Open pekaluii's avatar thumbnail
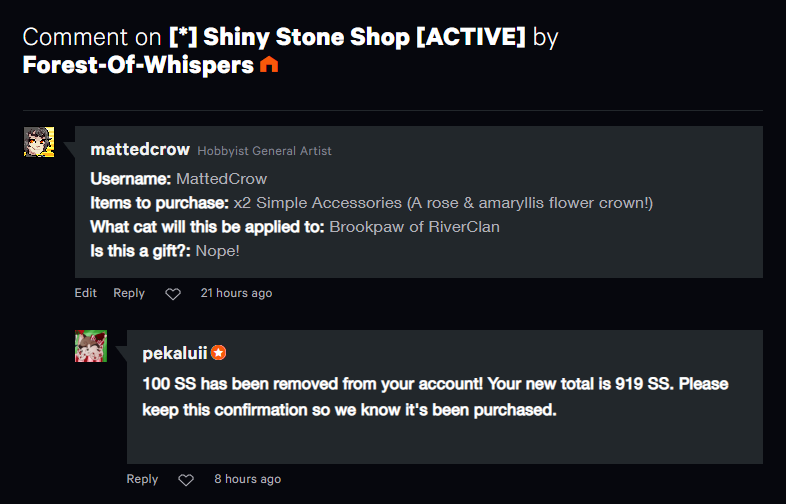The height and width of the screenshot is (504, 786). (x=91, y=346)
